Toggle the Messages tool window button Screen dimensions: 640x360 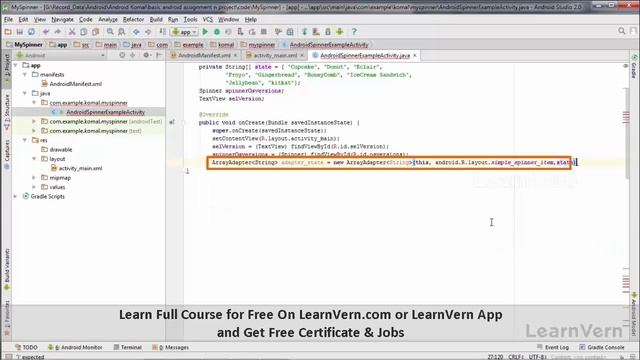(x=170, y=347)
